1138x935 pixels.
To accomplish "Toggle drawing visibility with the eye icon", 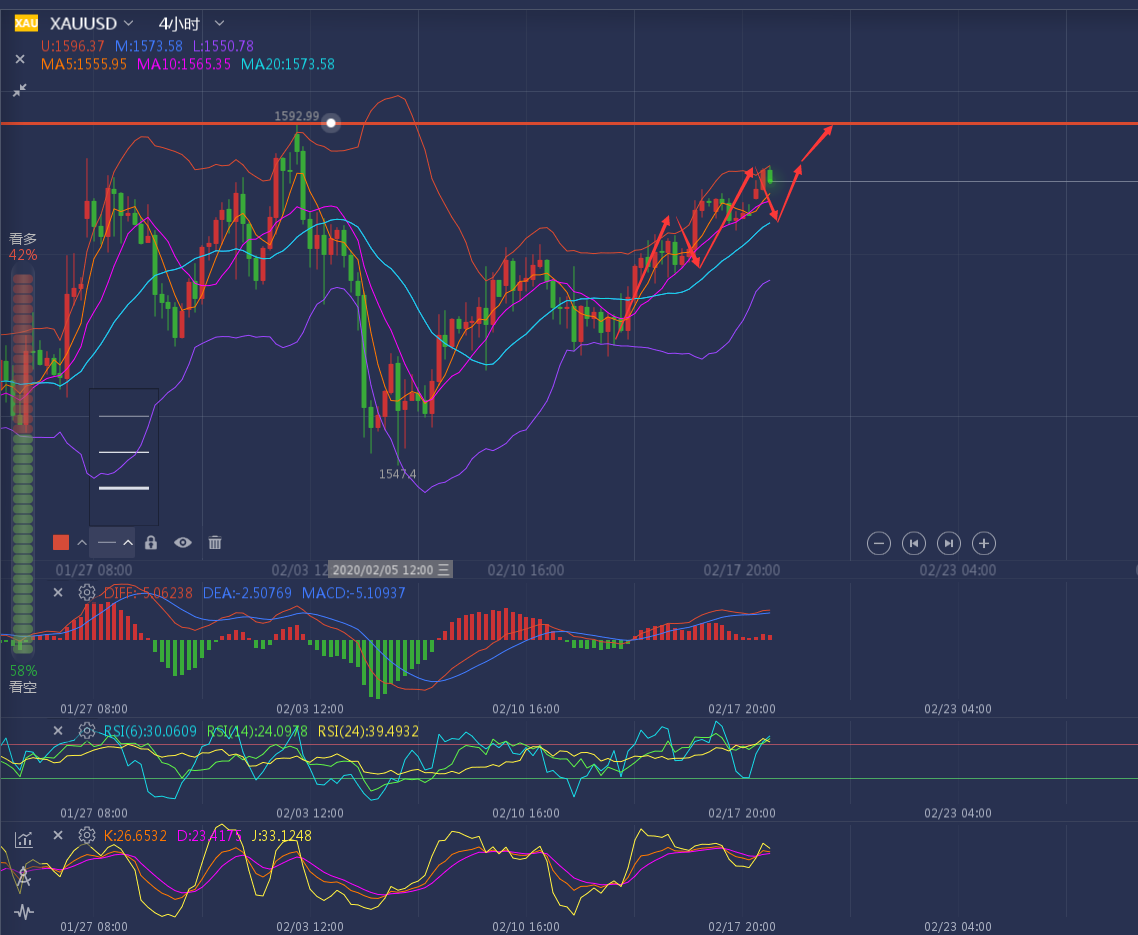I will [183, 542].
